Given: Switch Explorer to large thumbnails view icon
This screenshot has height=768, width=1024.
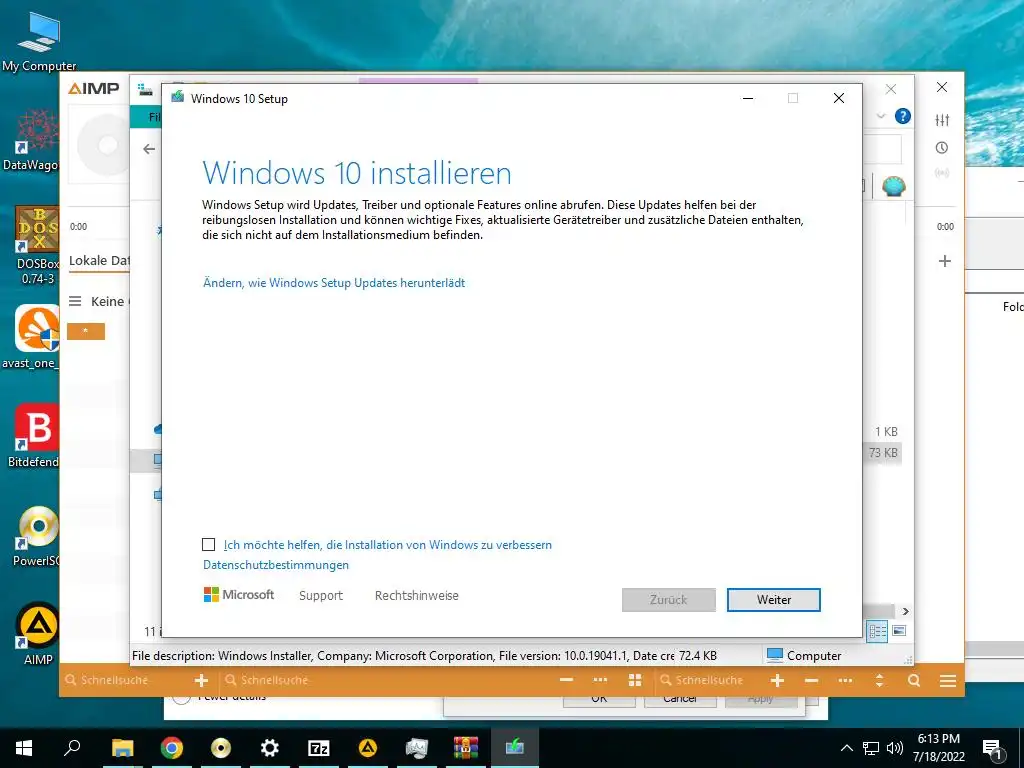Looking at the screenshot, I should (899, 631).
